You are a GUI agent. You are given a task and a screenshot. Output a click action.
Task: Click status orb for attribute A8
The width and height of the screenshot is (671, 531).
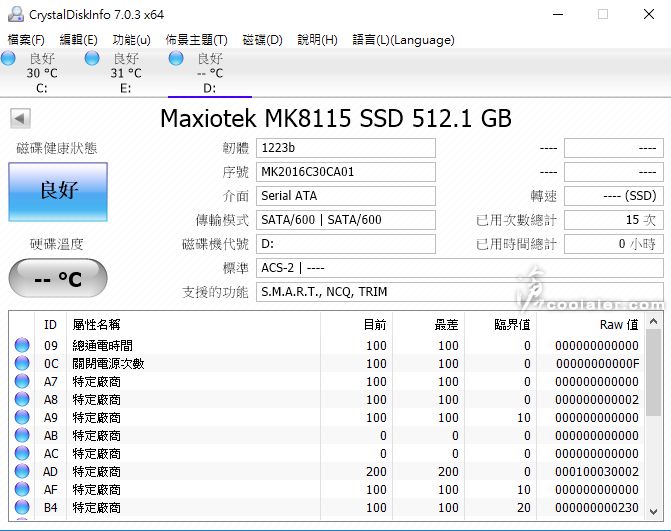point(22,399)
